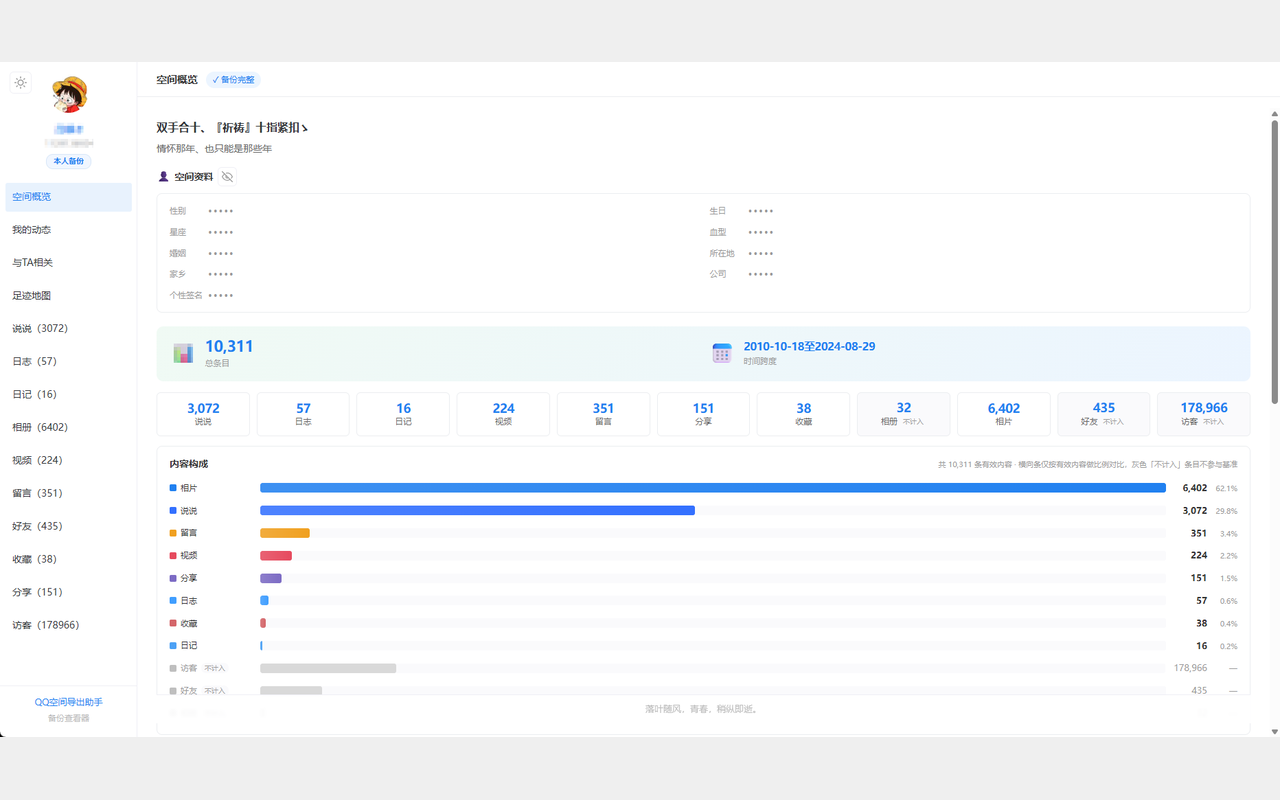1280x800 pixels.
Task: Click the 351 留言 stat card
Action: pyautogui.click(x=603, y=414)
